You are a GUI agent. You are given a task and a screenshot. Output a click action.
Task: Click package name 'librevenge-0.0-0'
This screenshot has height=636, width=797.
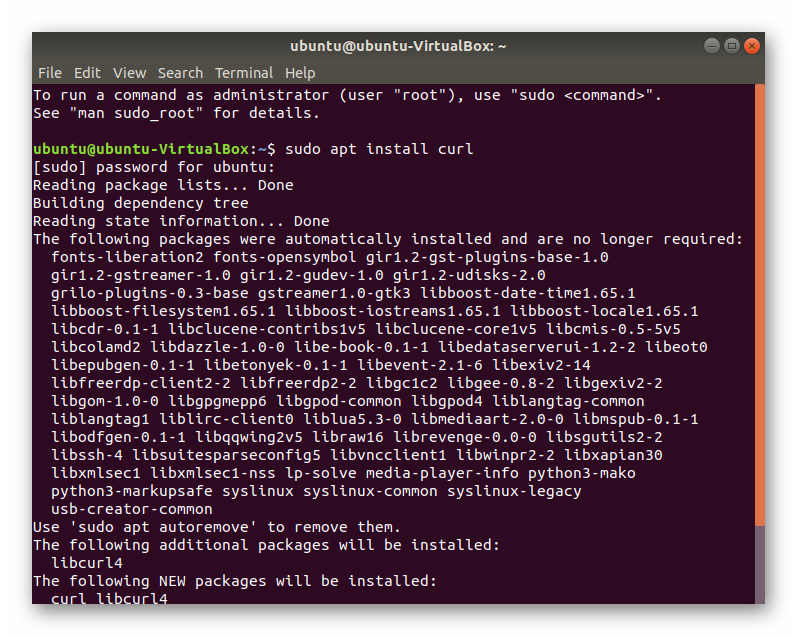[x=465, y=437]
